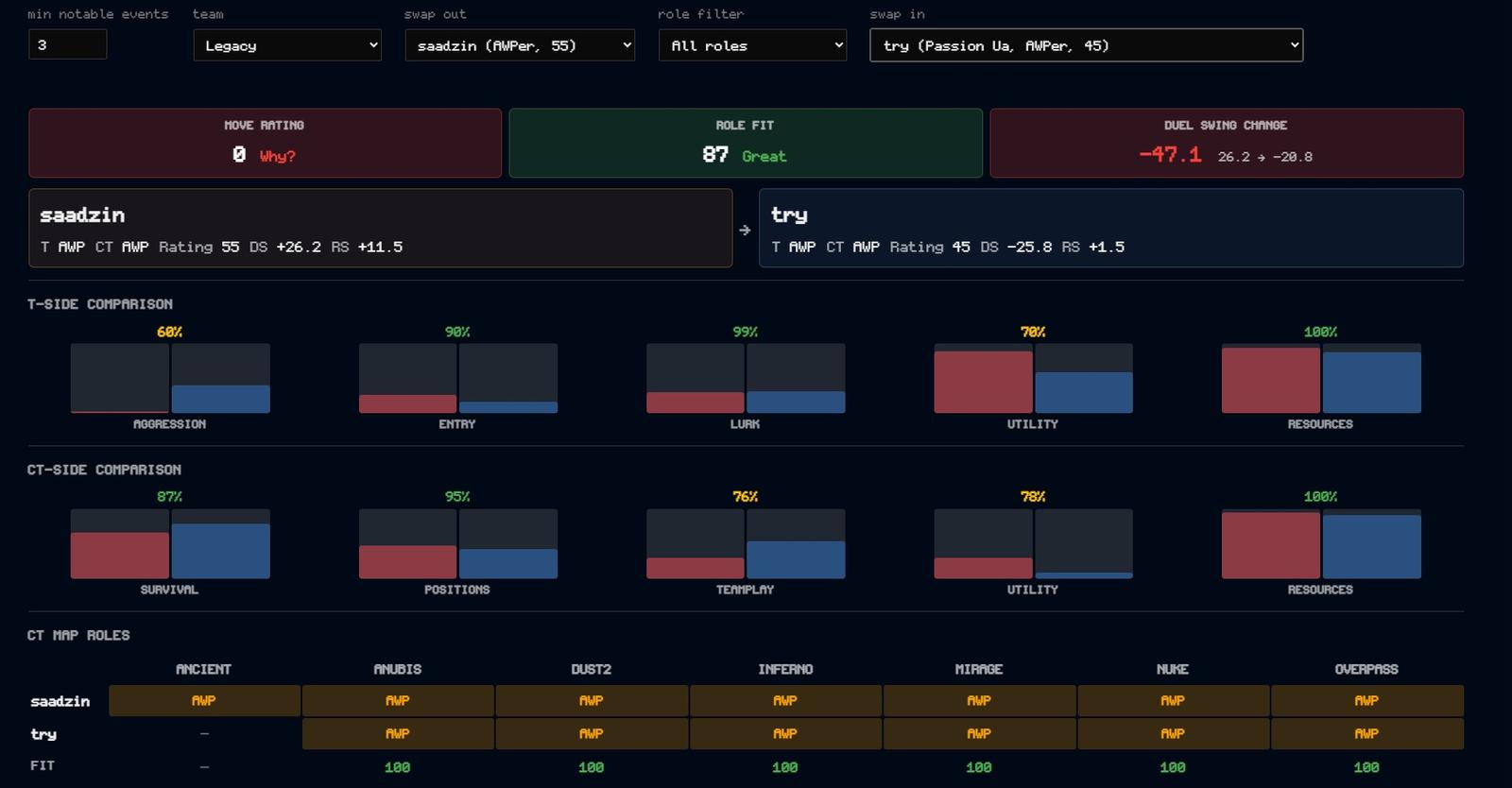This screenshot has height=788, width=1512.
Task: Click saadzin's AWP cell for Dust2
Action: coord(592,701)
